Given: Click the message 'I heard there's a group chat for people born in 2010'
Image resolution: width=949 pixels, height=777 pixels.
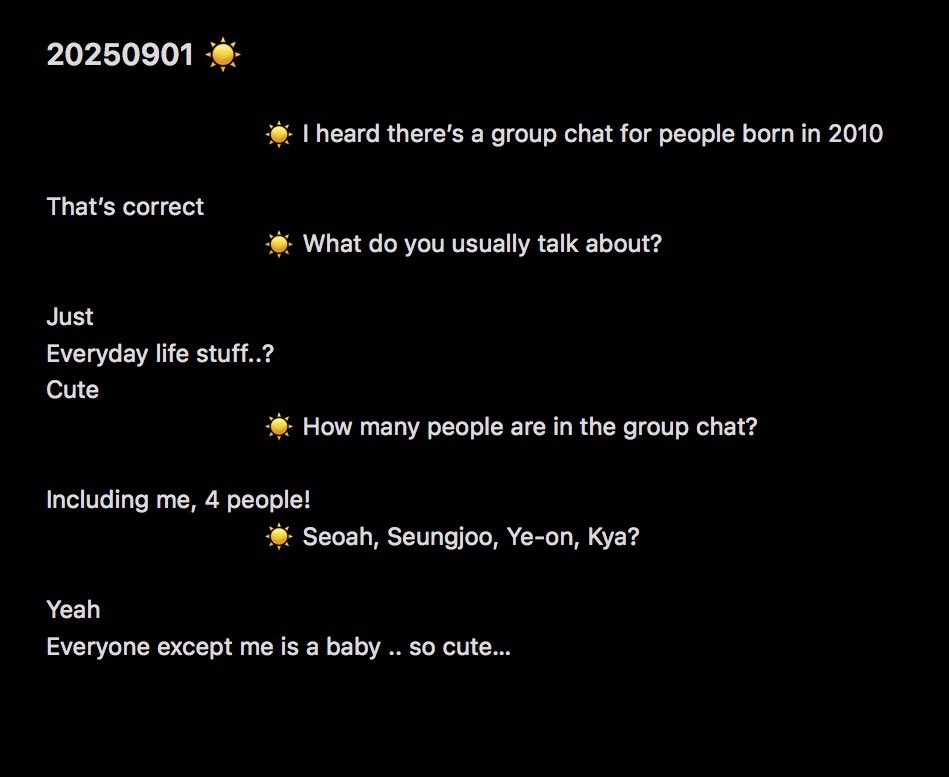Looking at the screenshot, I should click(x=593, y=134).
